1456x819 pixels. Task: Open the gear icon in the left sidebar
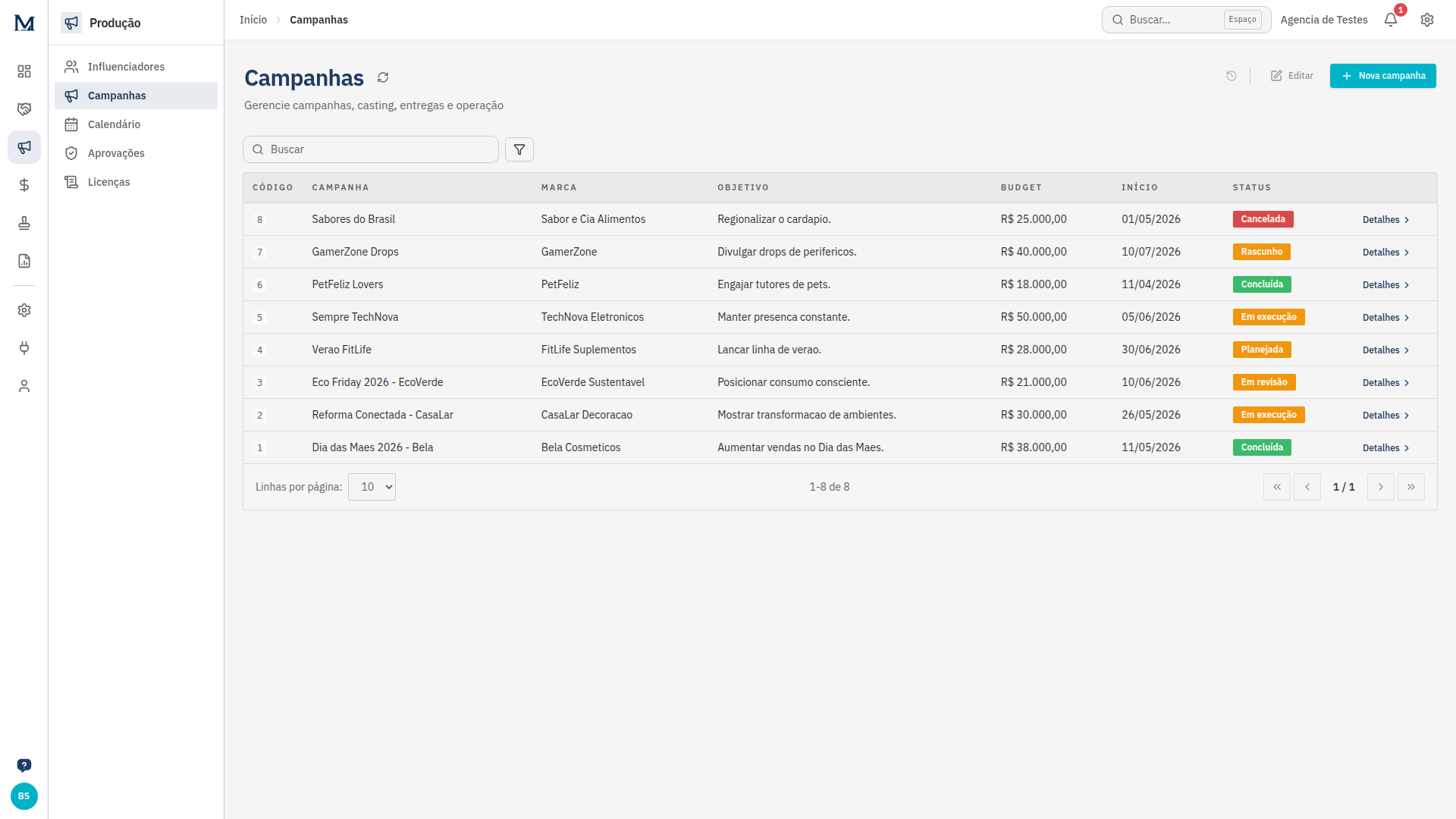click(24, 310)
